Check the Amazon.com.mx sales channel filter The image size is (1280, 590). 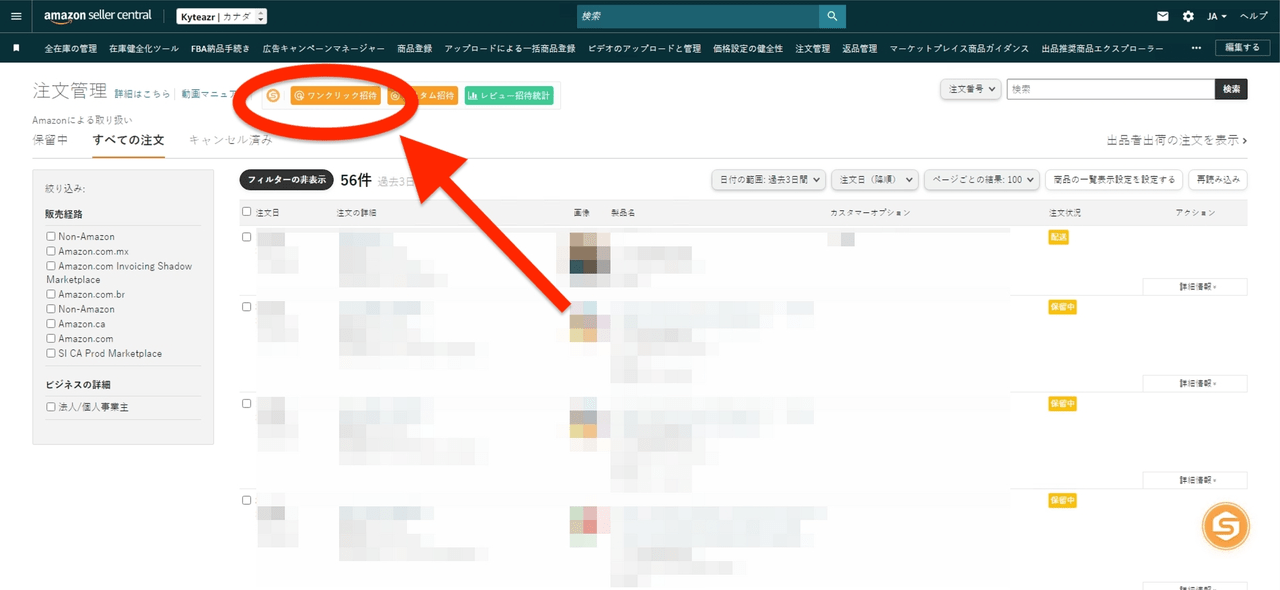(x=51, y=252)
